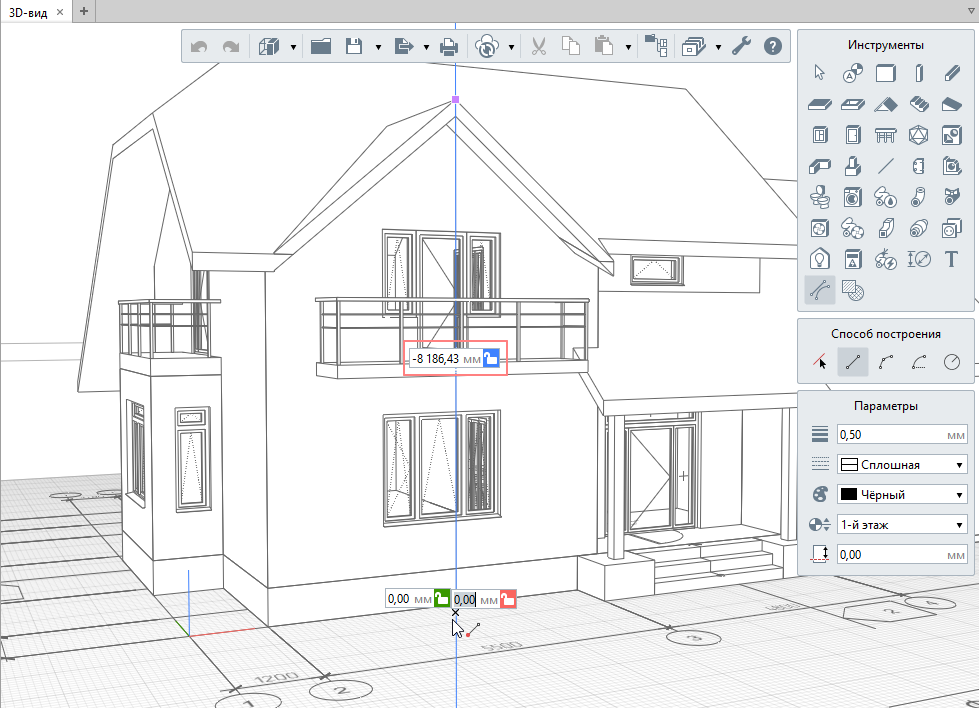The width and height of the screenshot is (979, 708).
Task: Select the Window tool
Action: click(x=820, y=135)
